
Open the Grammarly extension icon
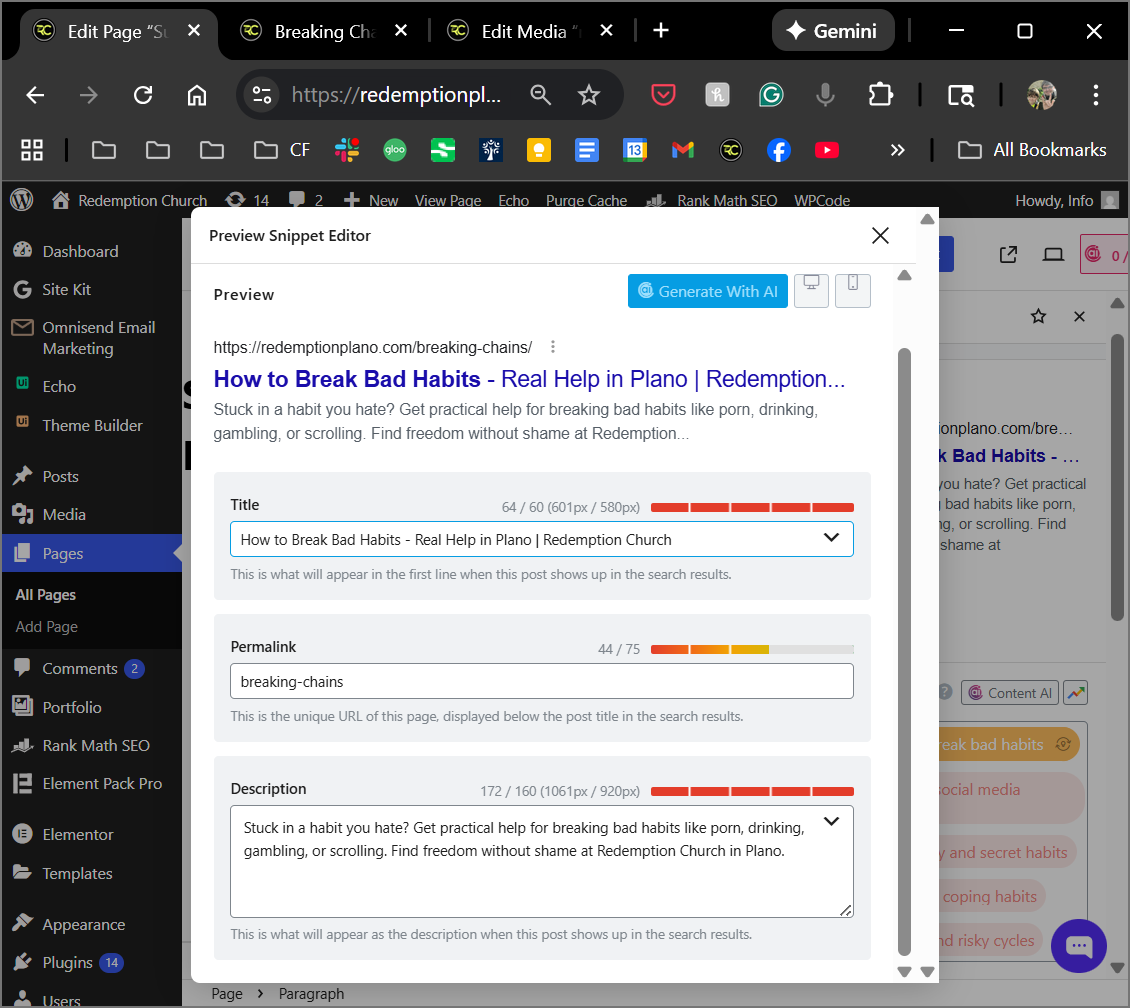[x=770, y=95]
